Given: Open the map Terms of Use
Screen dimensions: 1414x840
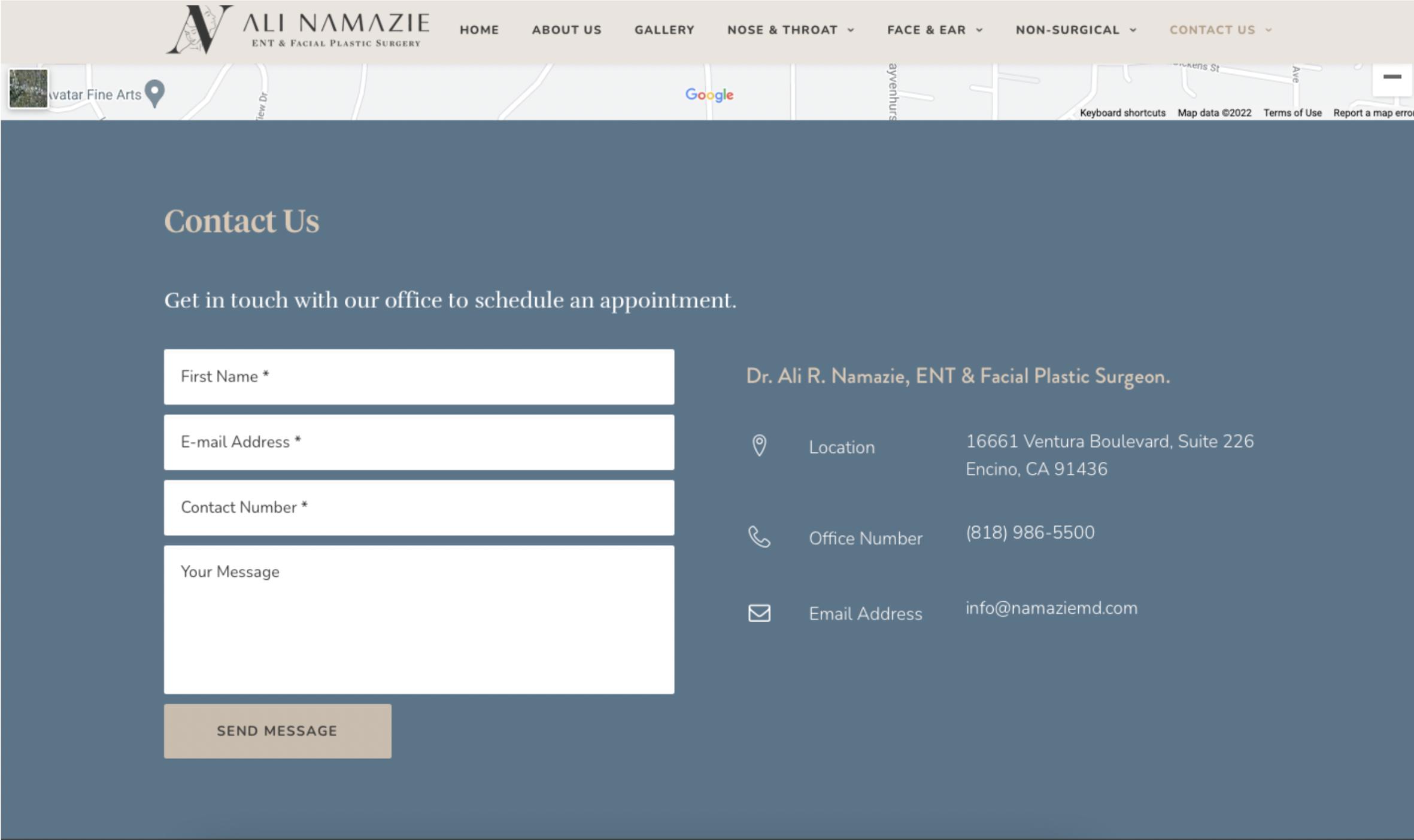Looking at the screenshot, I should click(x=1292, y=112).
